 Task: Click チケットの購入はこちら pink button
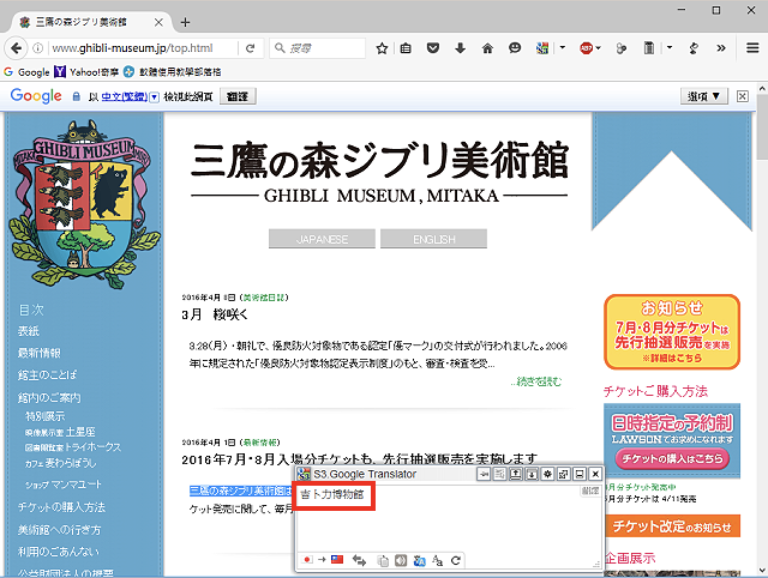tap(672, 459)
